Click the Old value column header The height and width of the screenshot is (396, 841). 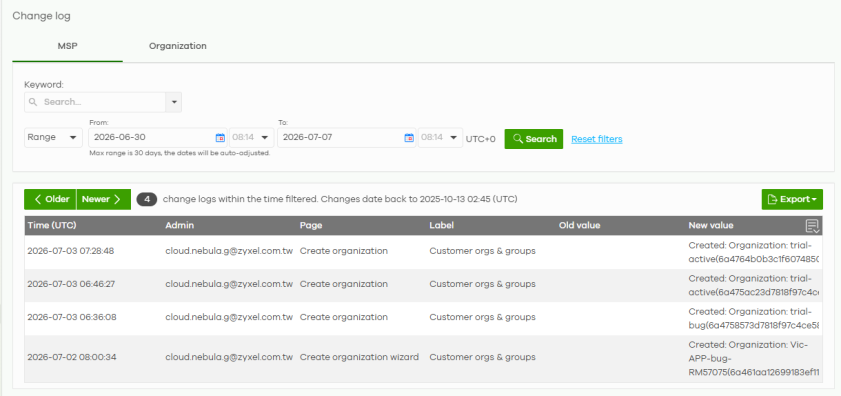pos(579,225)
